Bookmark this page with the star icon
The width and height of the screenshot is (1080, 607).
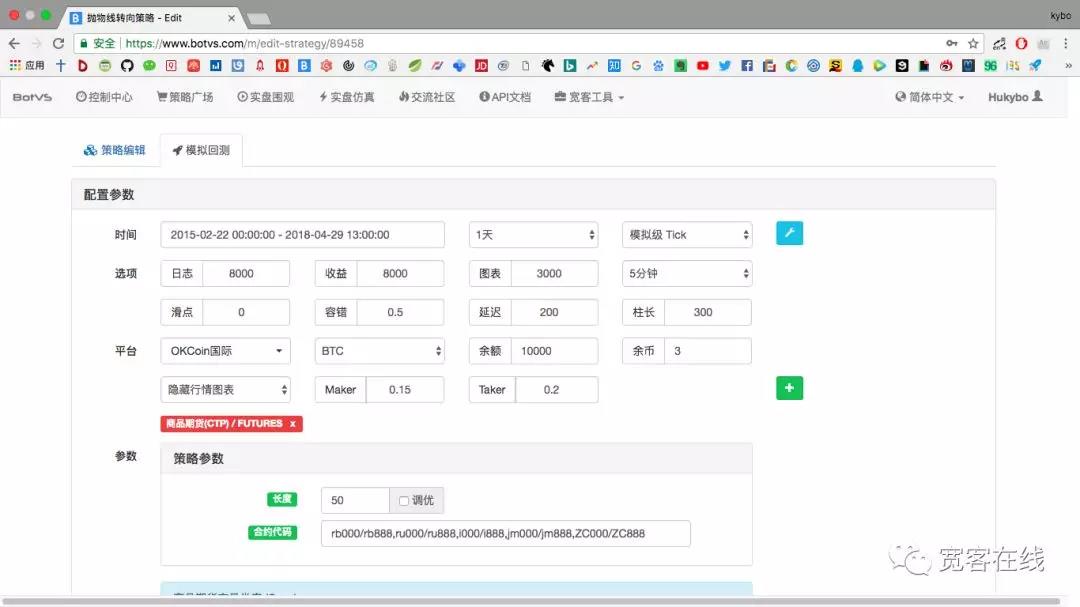tap(973, 43)
